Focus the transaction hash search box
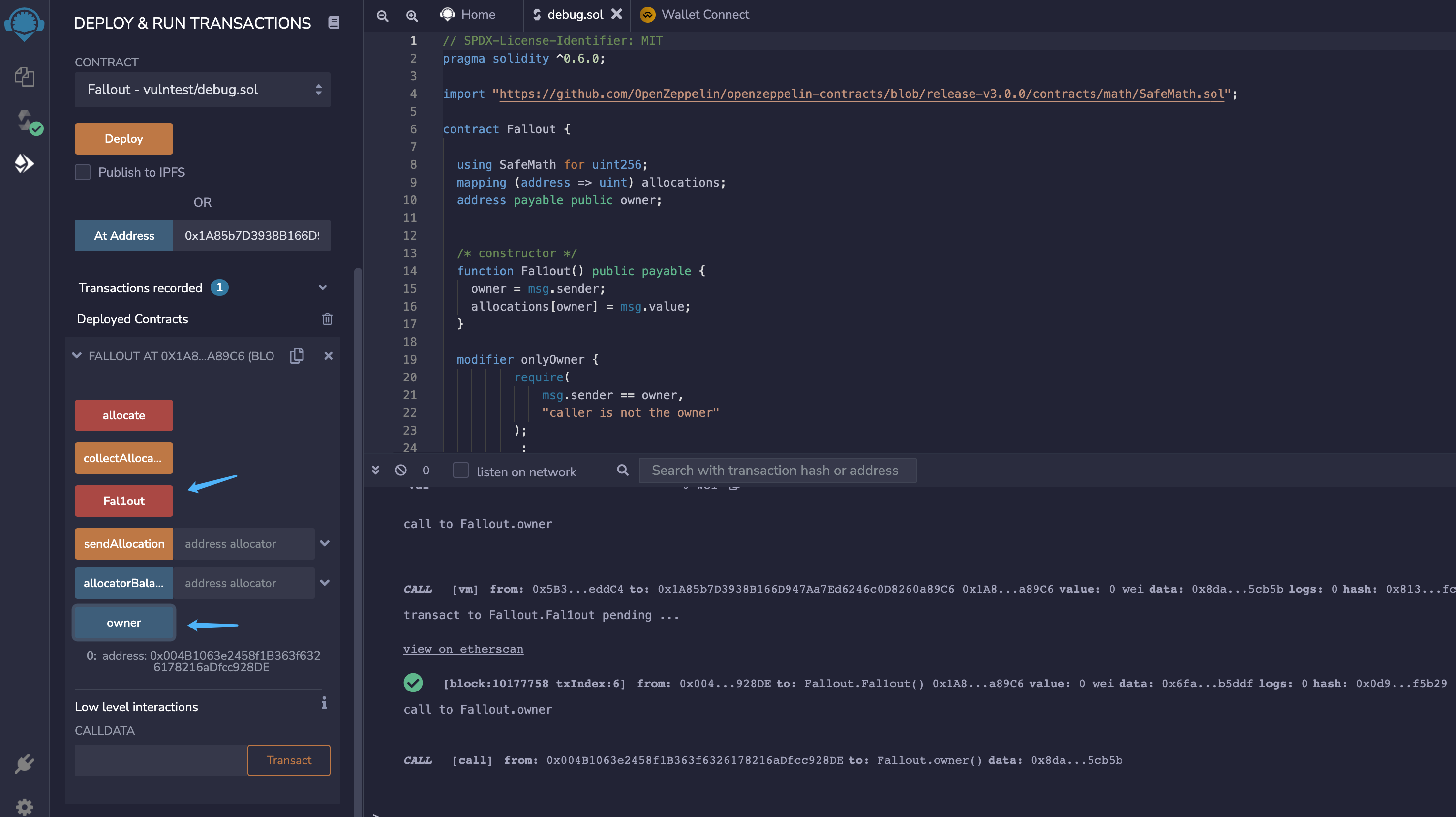1456x817 pixels. 777,471
